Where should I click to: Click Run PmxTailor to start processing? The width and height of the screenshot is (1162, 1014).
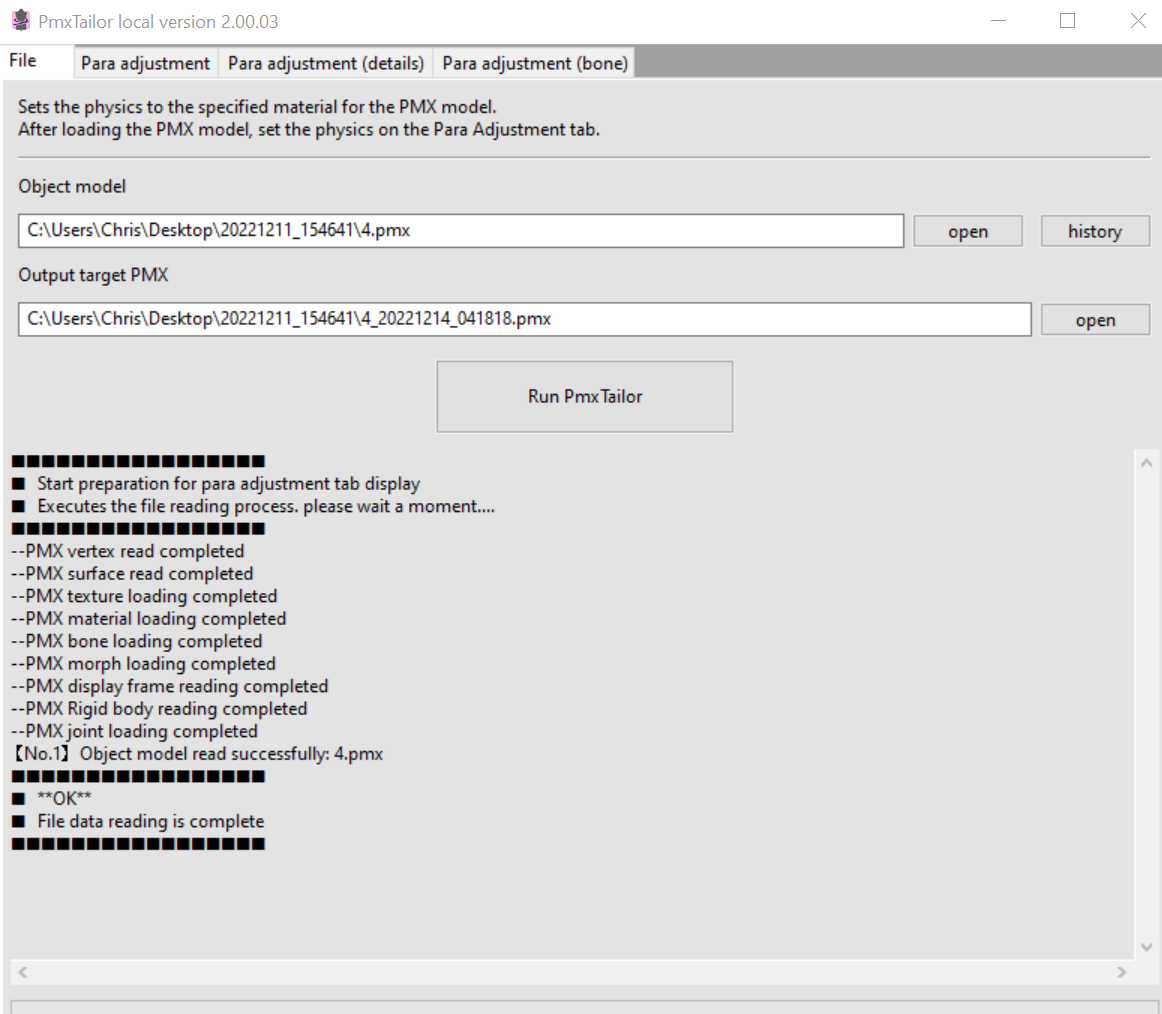[584, 396]
